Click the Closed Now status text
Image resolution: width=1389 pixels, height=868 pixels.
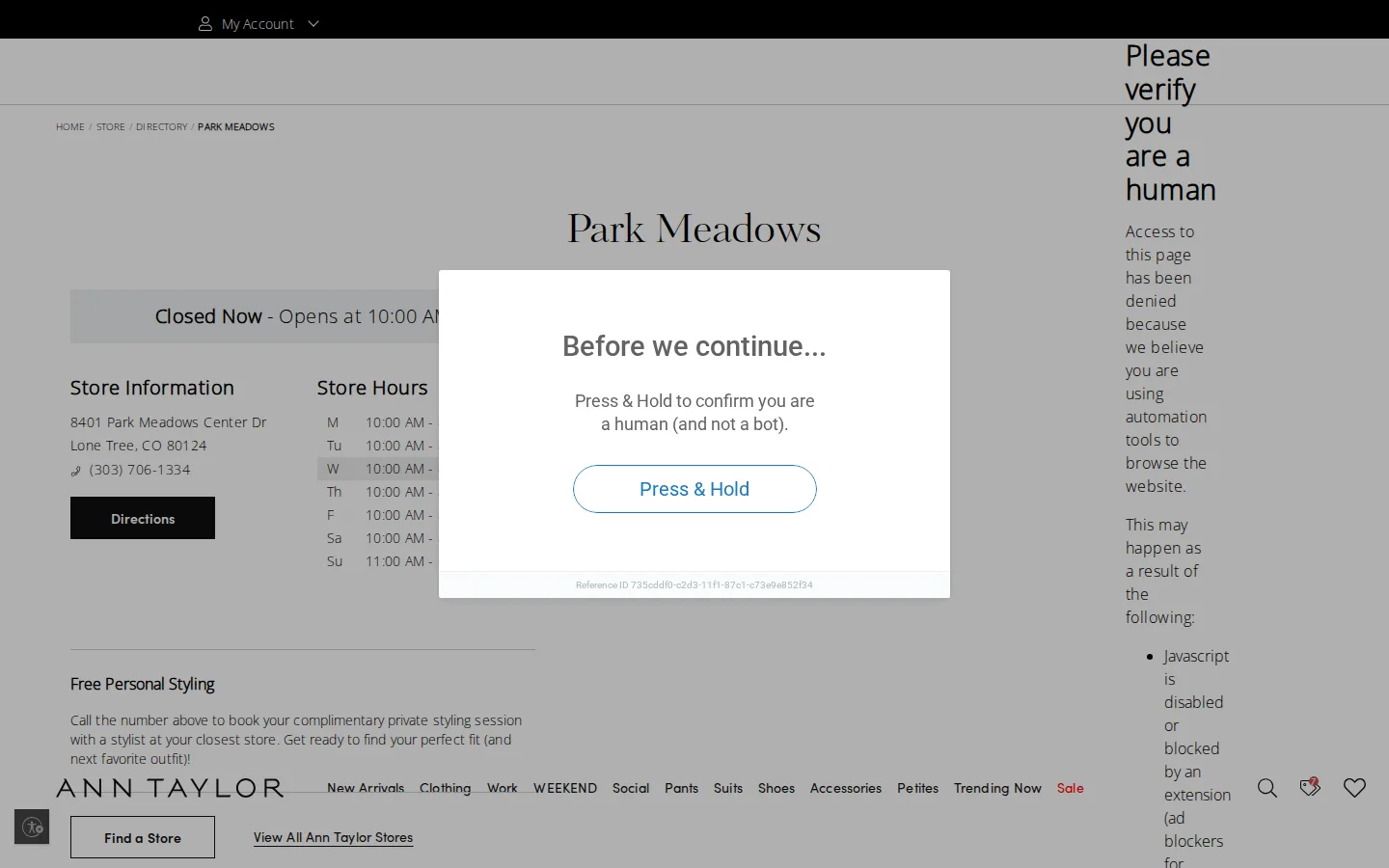pos(208,316)
